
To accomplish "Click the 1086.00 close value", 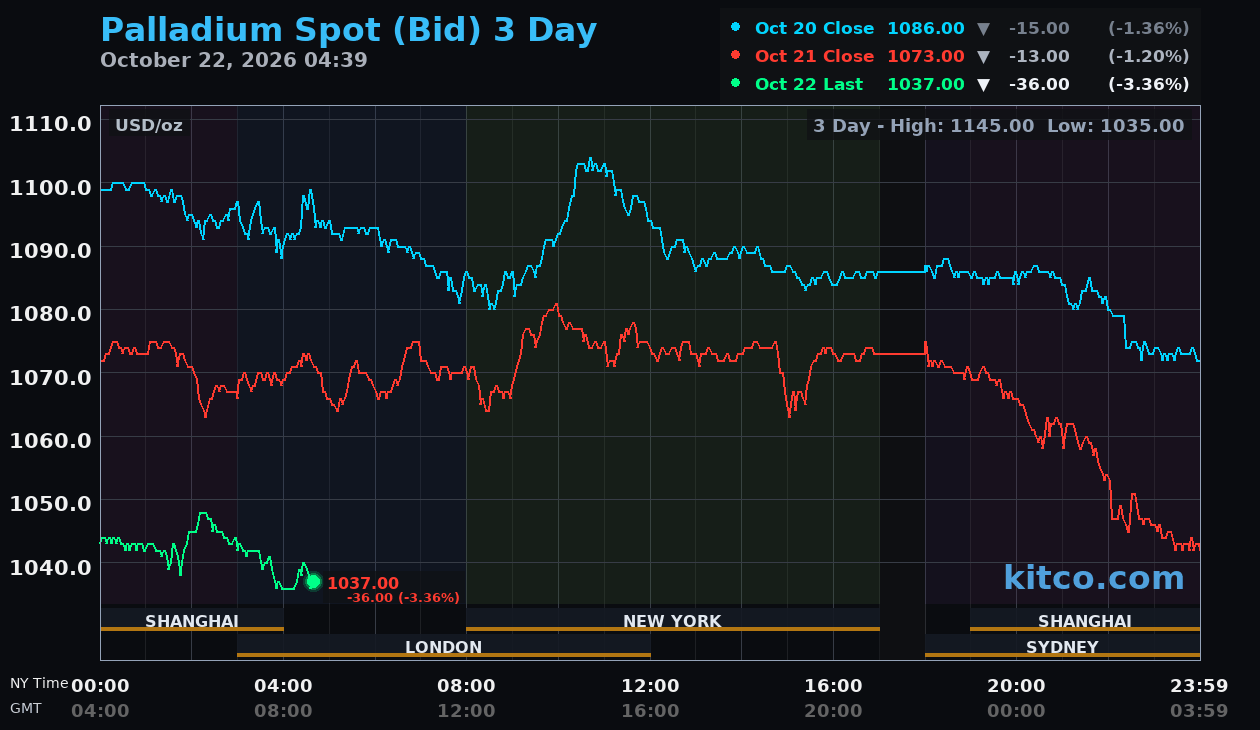I will pyautogui.click(x=926, y=28).
